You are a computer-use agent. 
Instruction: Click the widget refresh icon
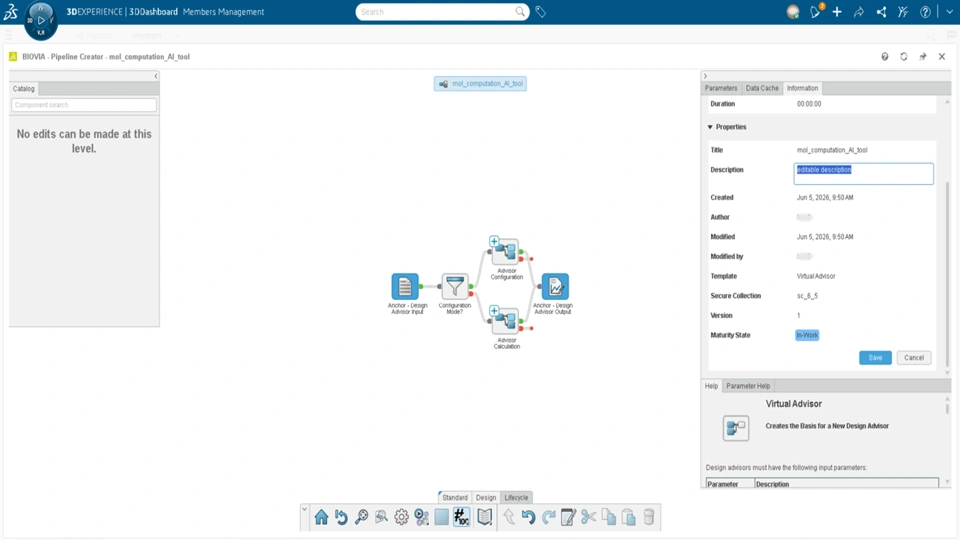[x=904, y=56]
